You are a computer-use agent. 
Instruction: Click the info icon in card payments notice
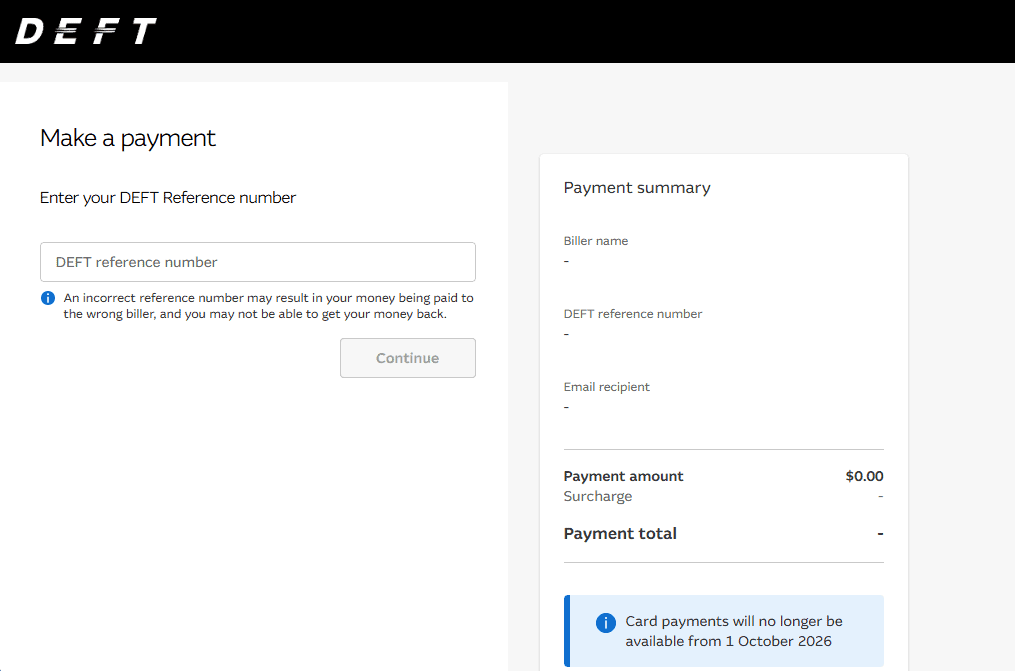tap(605, 622)
